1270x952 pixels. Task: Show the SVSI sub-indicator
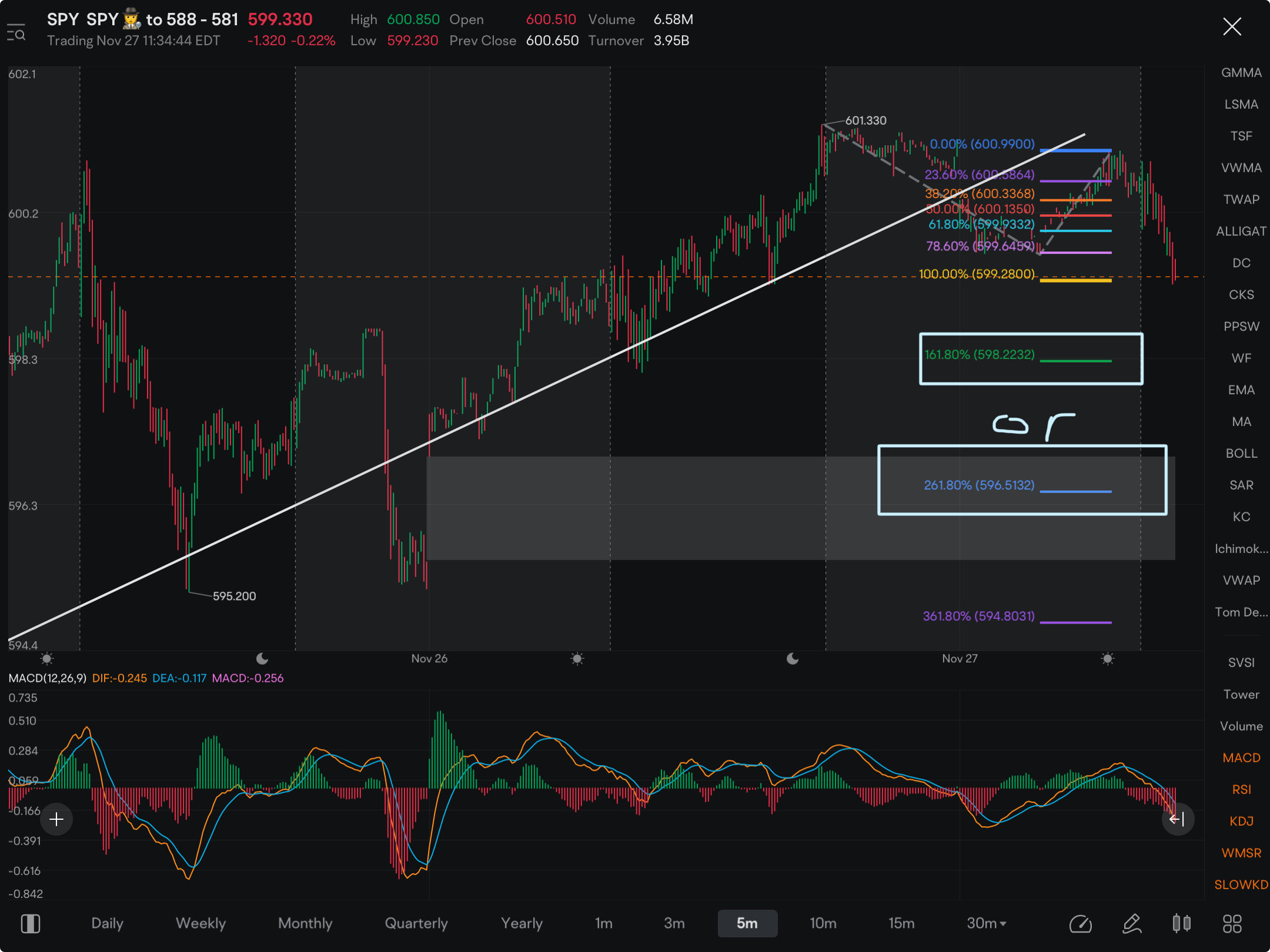click(1241, 662)
